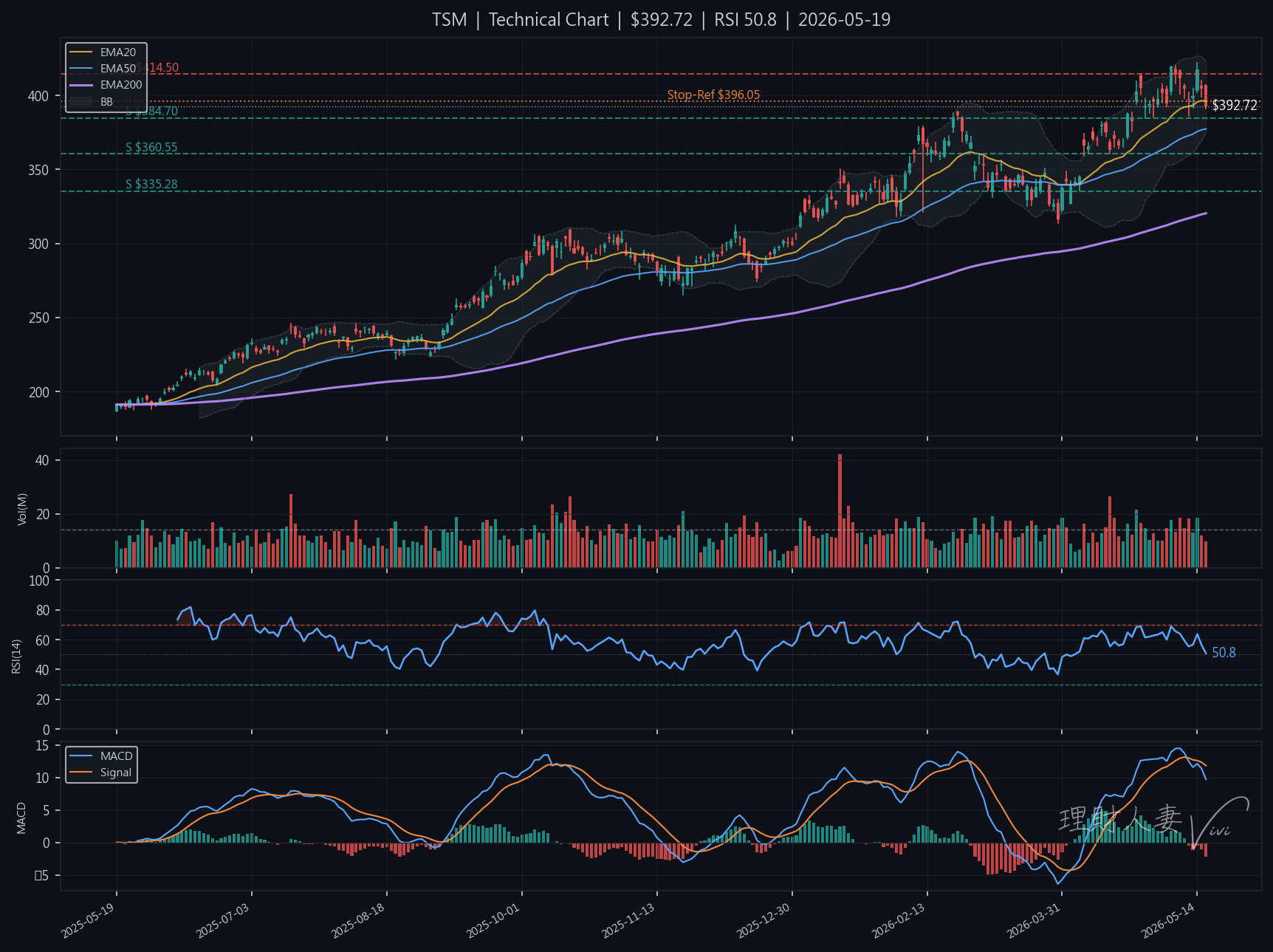The height and width of the screenshot is (952, 1273).
Task: Click the 50.8 RSI value label
Action: point(1224,653)
